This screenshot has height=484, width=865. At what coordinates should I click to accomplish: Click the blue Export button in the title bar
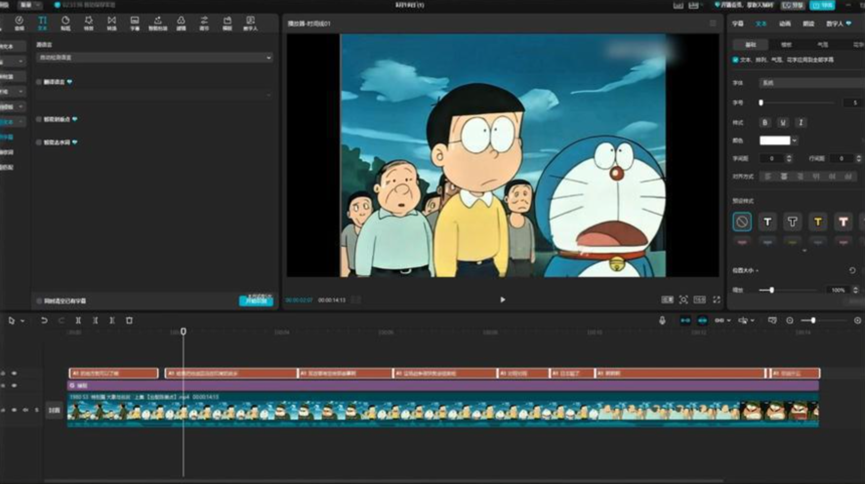pos(822,5)
